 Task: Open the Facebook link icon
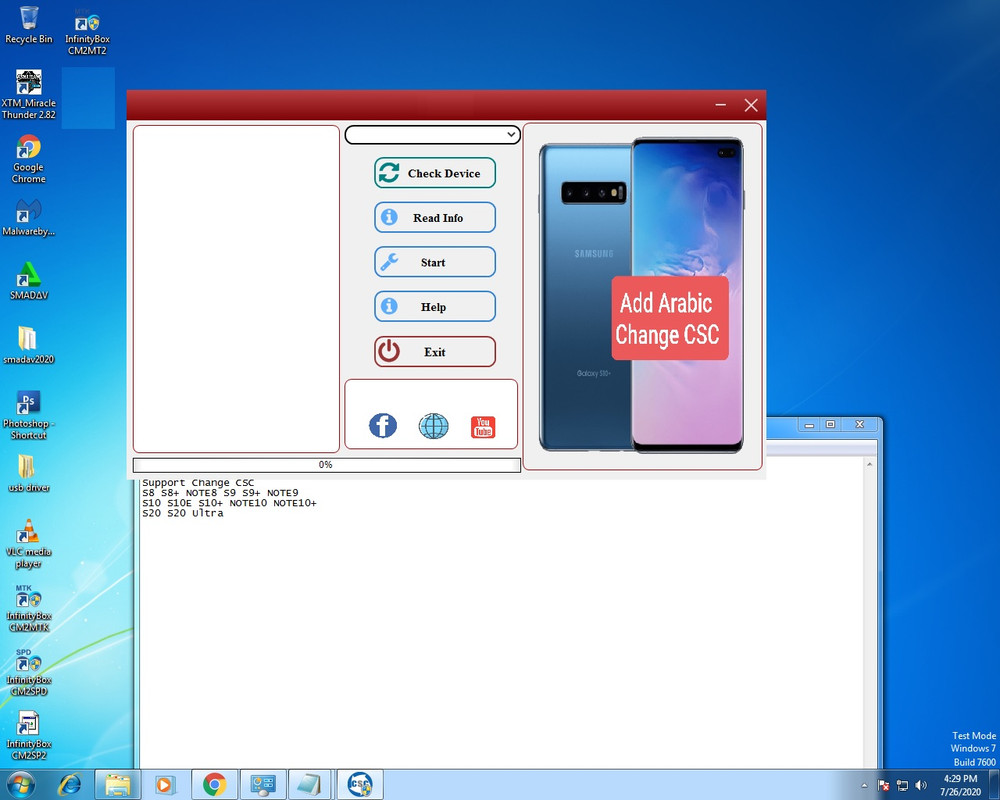(x=383, y=426)
